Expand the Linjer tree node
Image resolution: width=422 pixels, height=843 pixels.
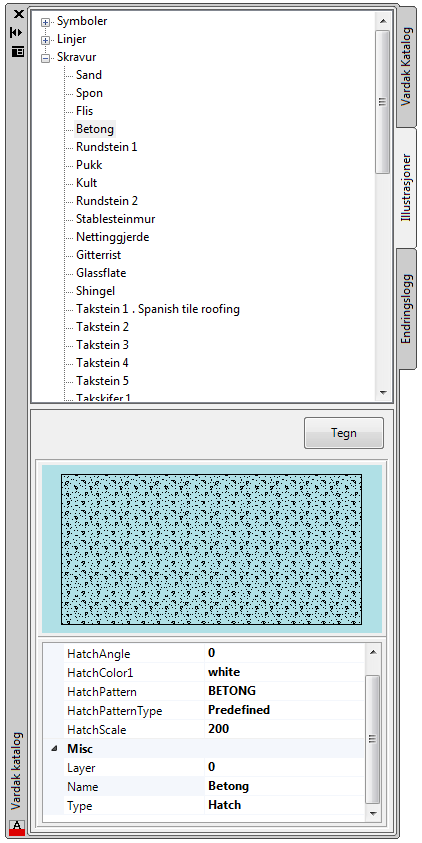[46, 40]
